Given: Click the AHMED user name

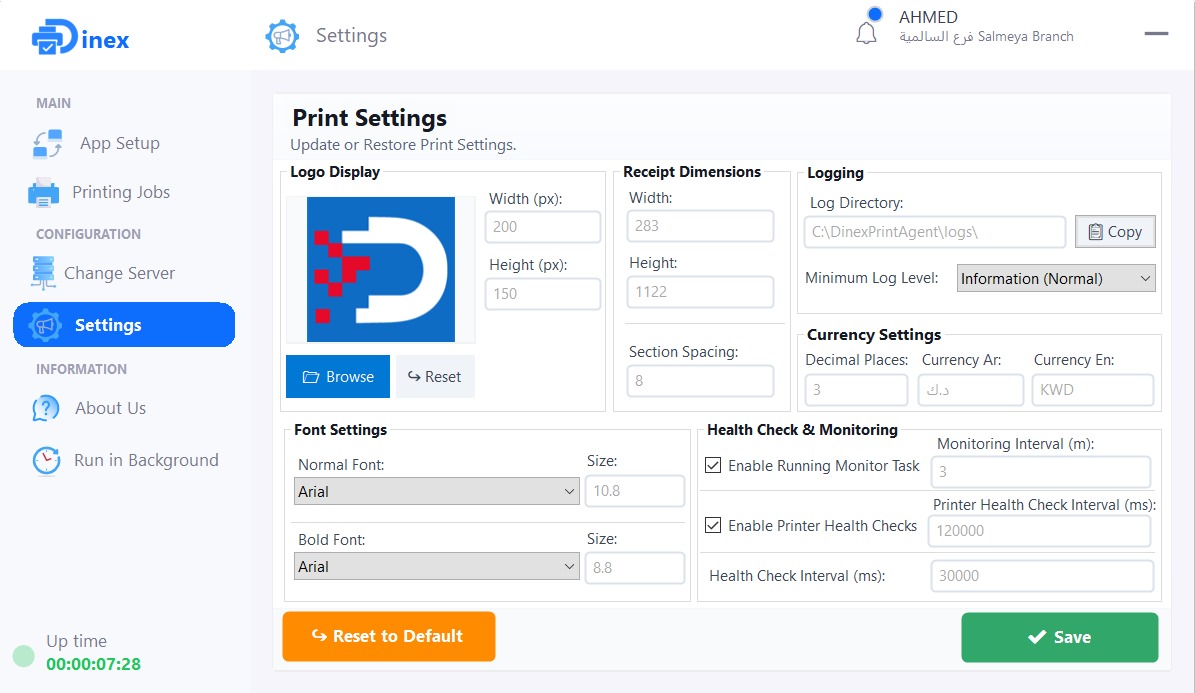Looking at the screenshot, I should [x=927, y=17].
